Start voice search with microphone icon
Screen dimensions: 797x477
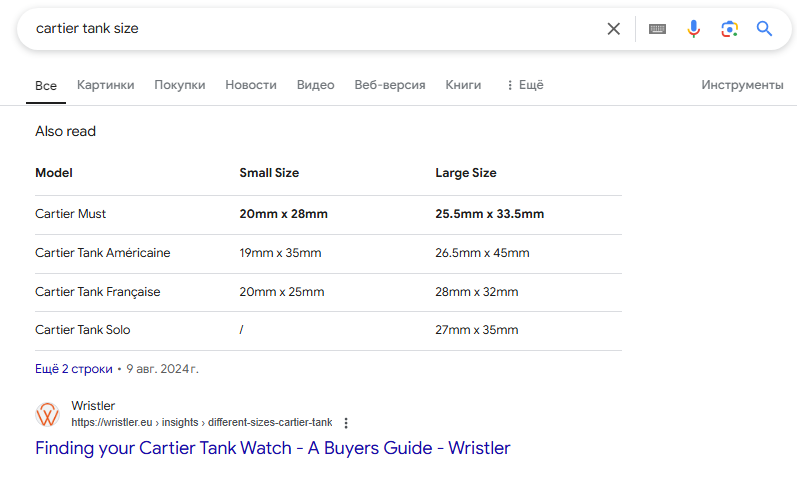point(693,29)
